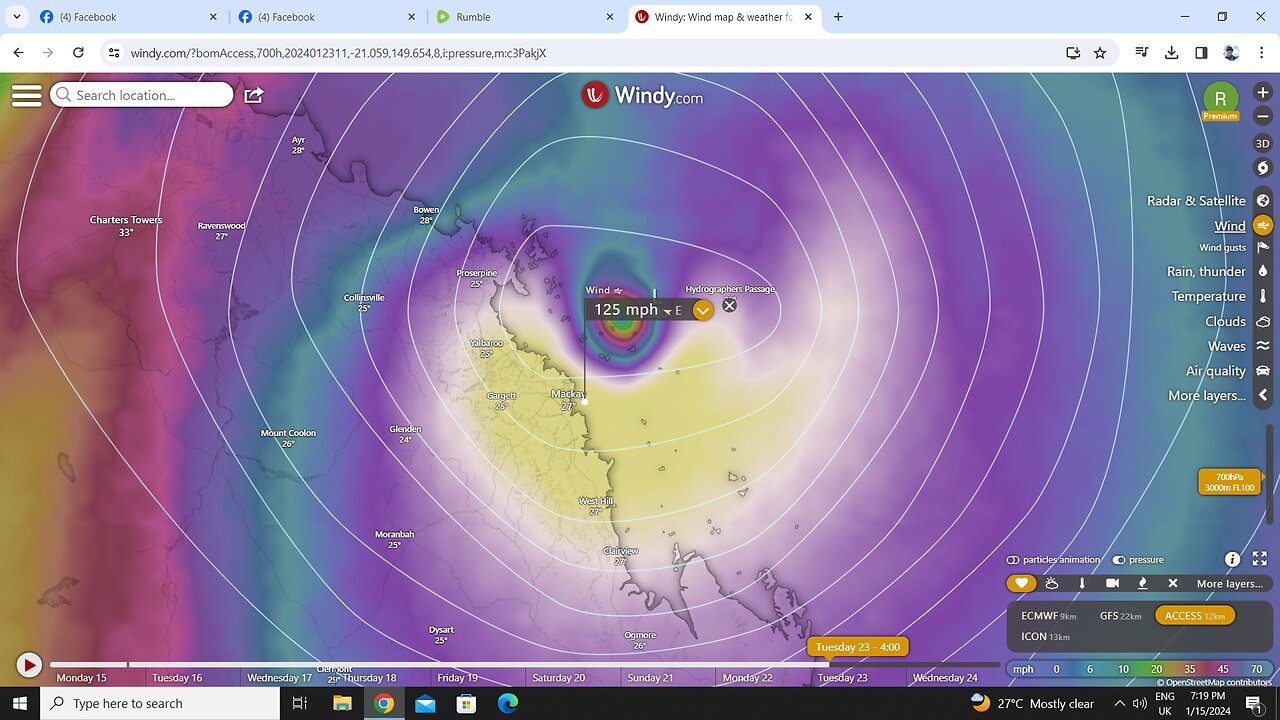Show webcams camera icon

click(1112, 584)
